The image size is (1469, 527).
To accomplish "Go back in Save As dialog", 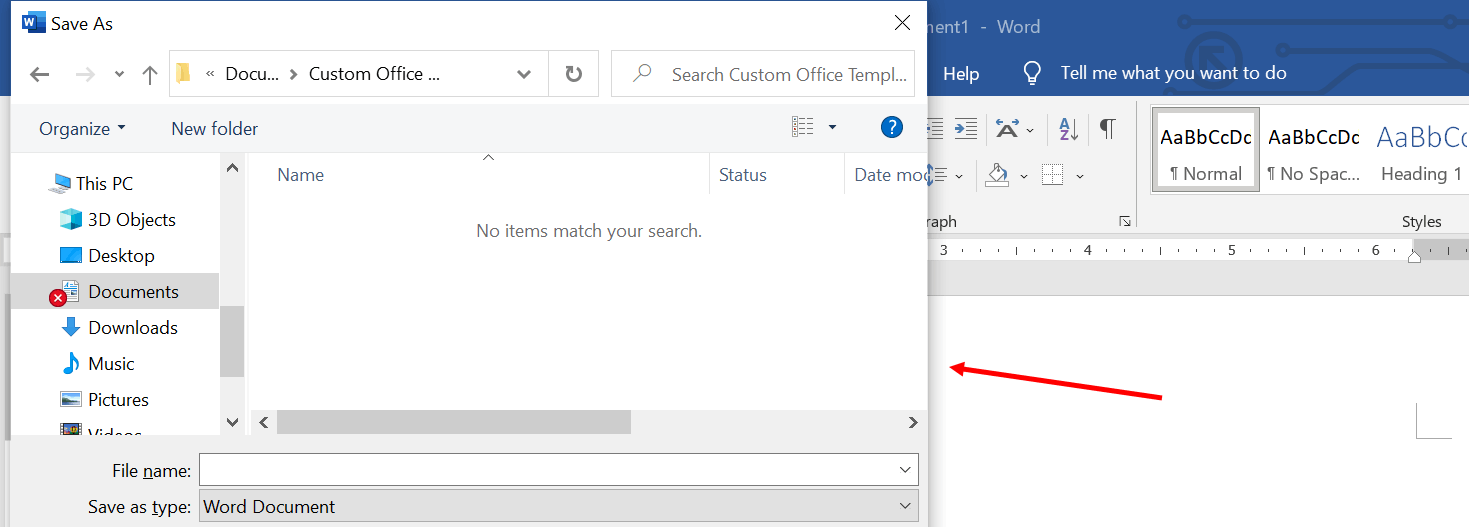I will 40,74.
